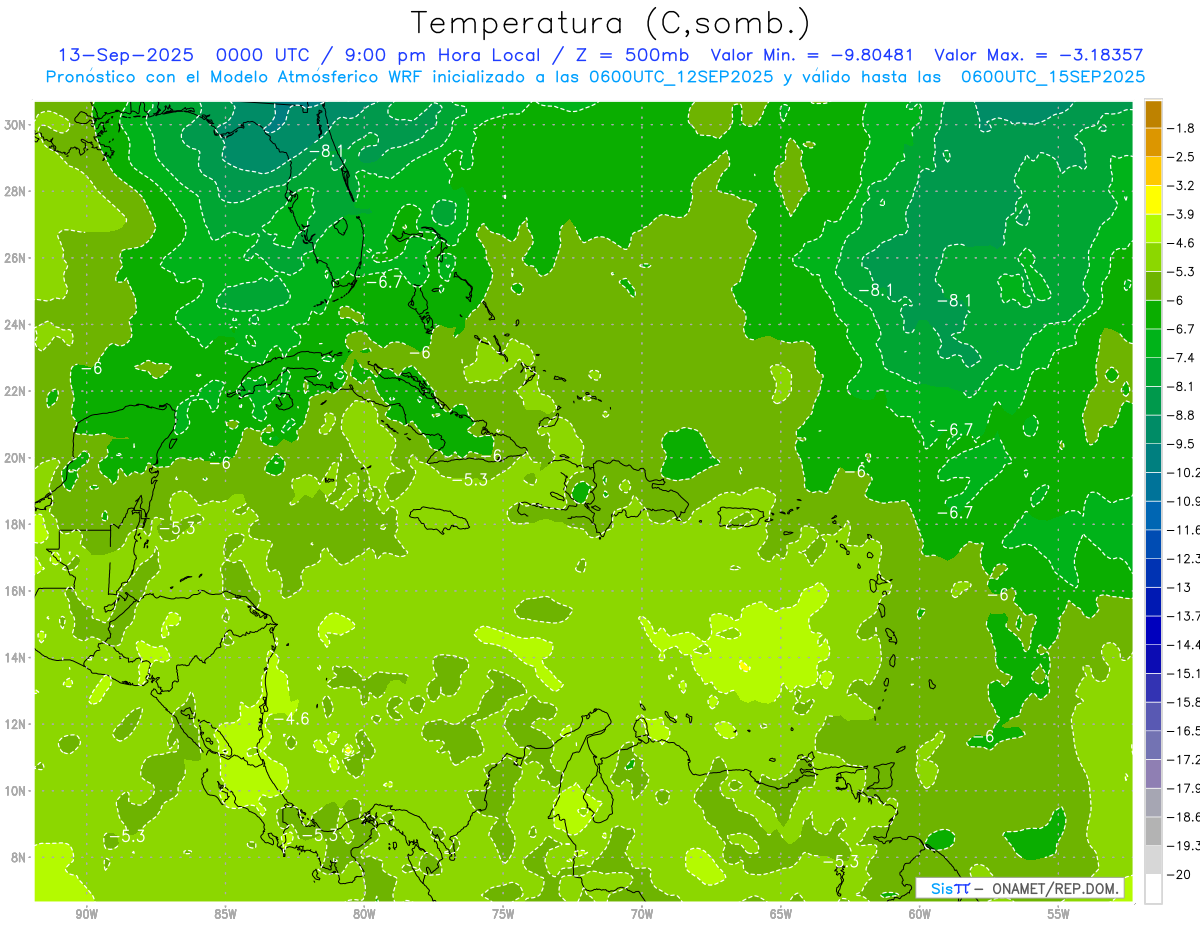Screen dimensions: 1200x927
Task: Click the '14N' latitude axis label
Action: coord(15,657)
